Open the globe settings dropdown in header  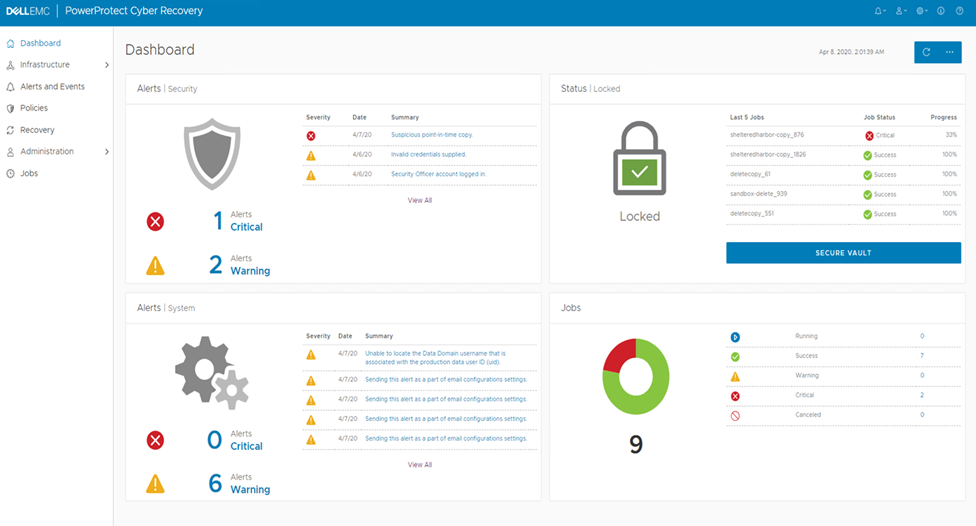921,11
